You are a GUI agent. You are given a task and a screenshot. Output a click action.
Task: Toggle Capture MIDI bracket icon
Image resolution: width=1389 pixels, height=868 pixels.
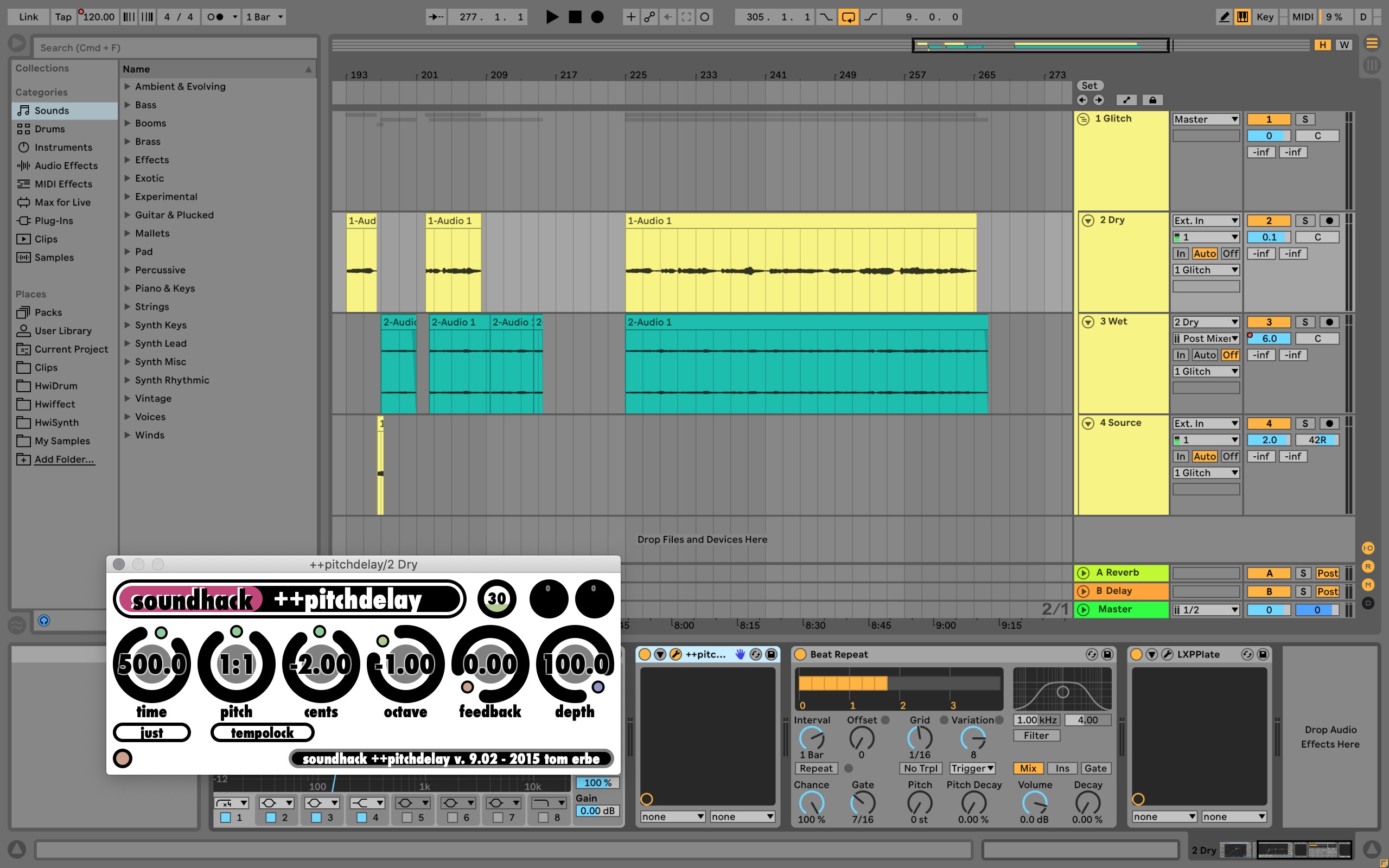pyautogui.click(x=686, y=17)
